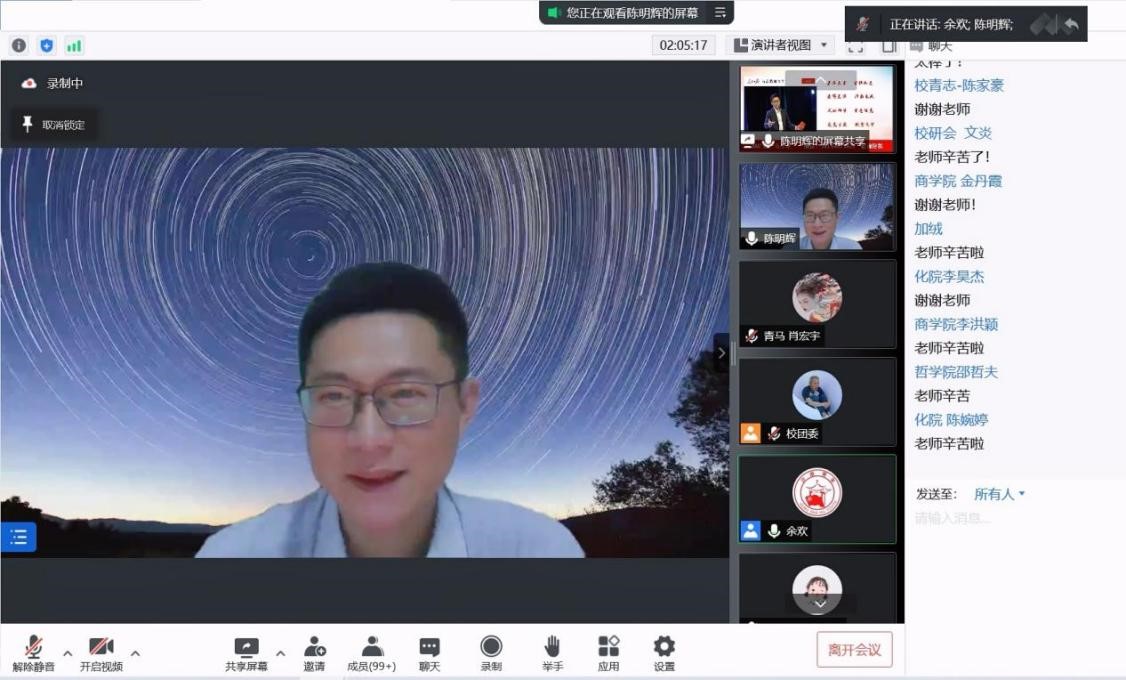Open Share Screen (共享屏幕) option
This screenshot has height=680, width=1126.
(246, 653)
